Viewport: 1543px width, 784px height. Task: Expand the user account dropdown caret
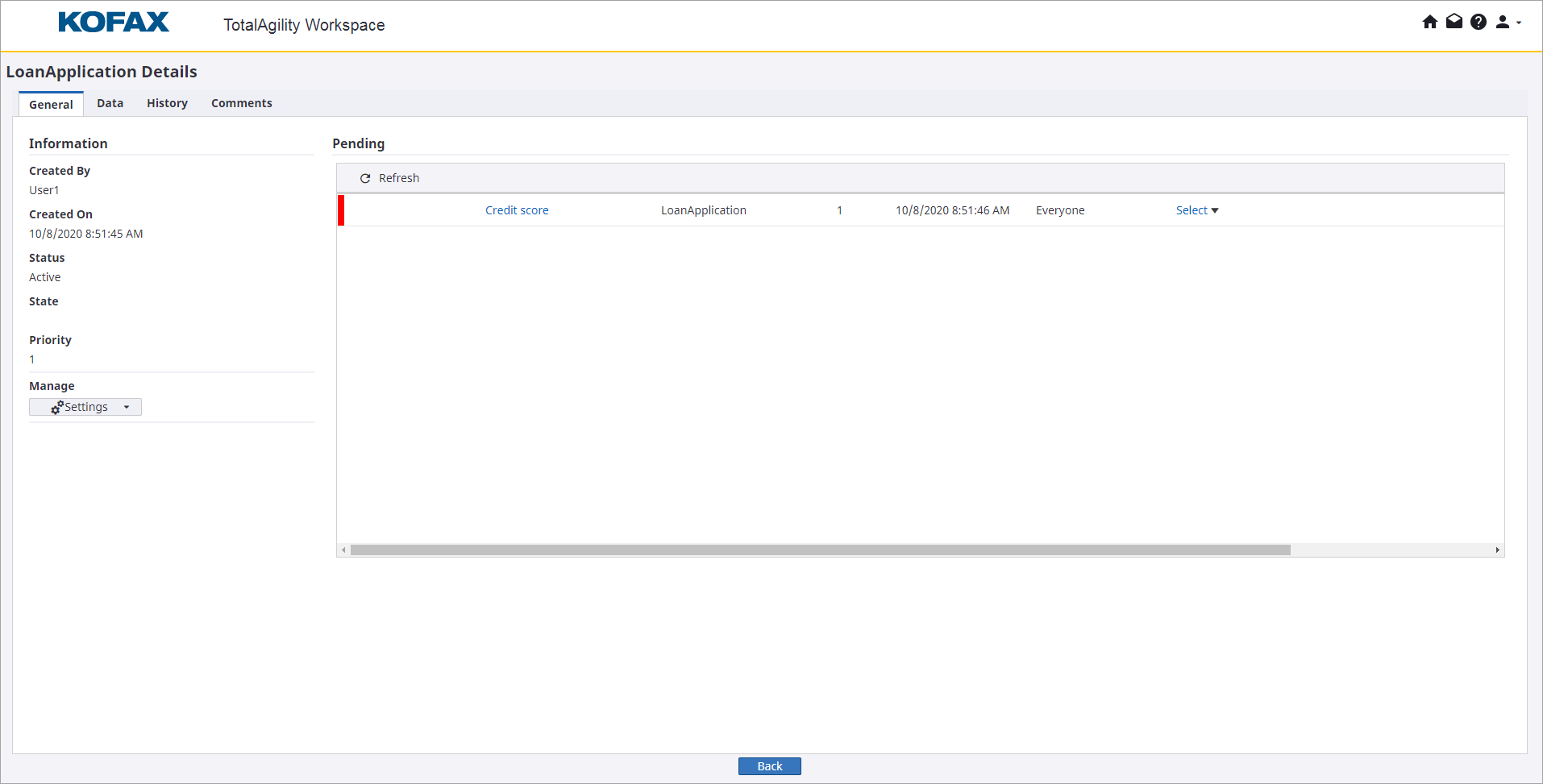click(x=1519, y=23)
